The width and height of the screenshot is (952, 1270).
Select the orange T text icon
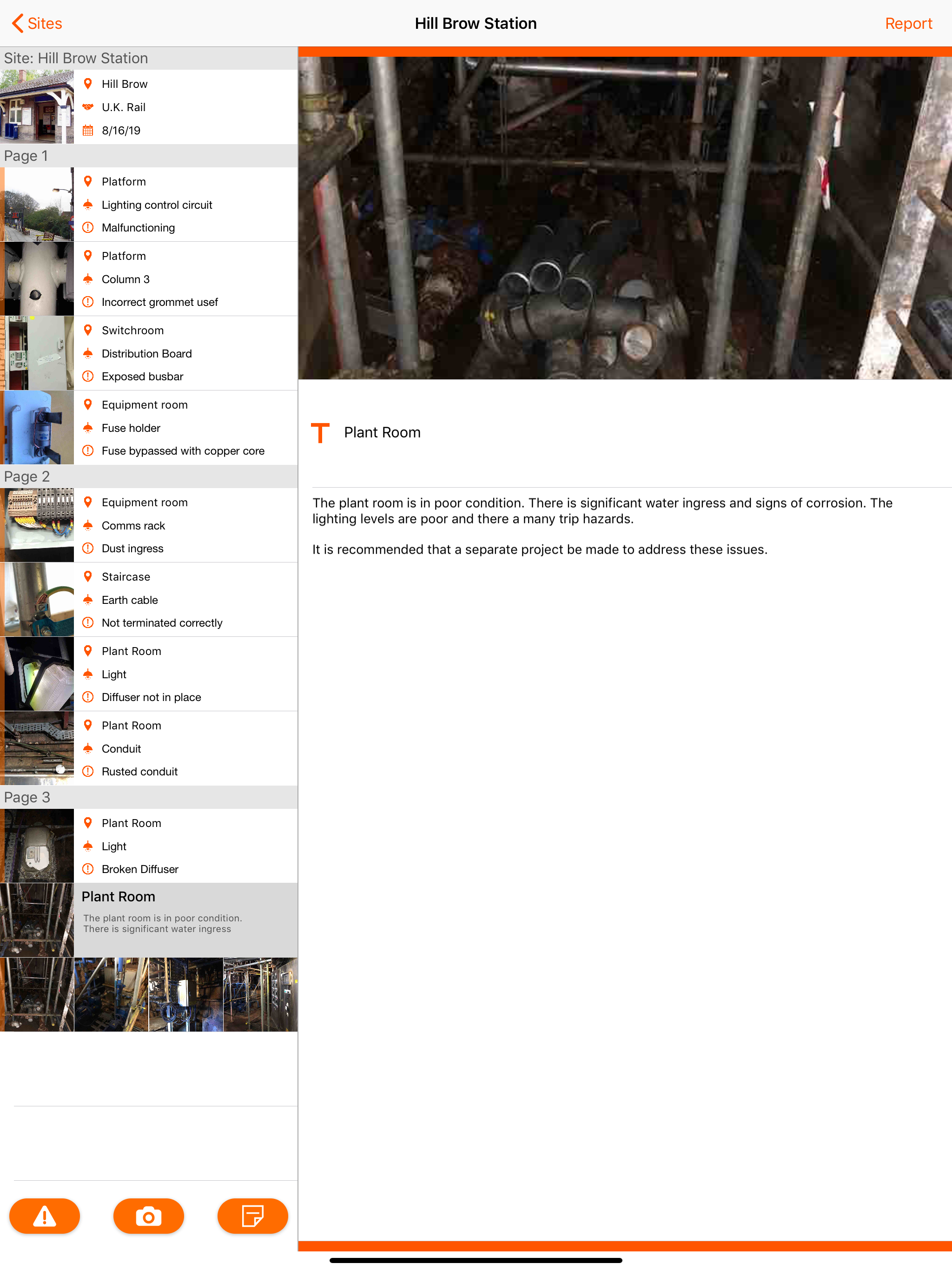(320, 432)
